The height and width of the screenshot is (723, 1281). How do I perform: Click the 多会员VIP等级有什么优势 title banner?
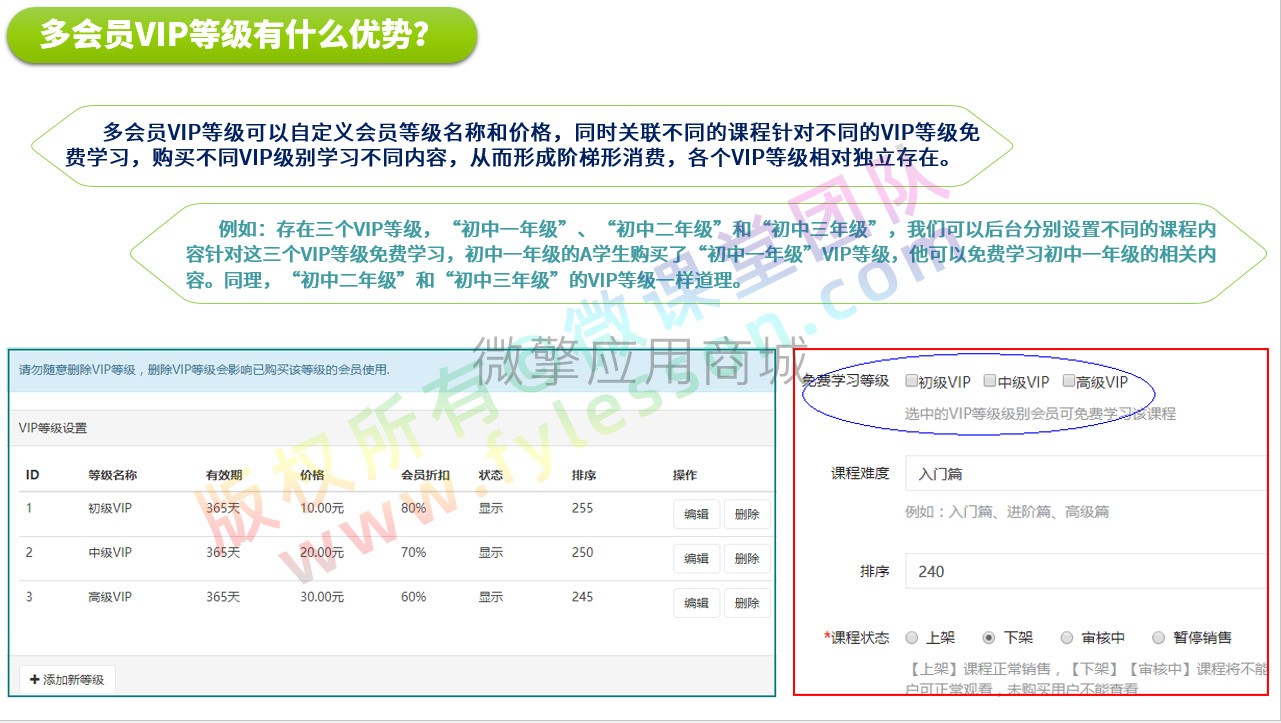(241, 35)
